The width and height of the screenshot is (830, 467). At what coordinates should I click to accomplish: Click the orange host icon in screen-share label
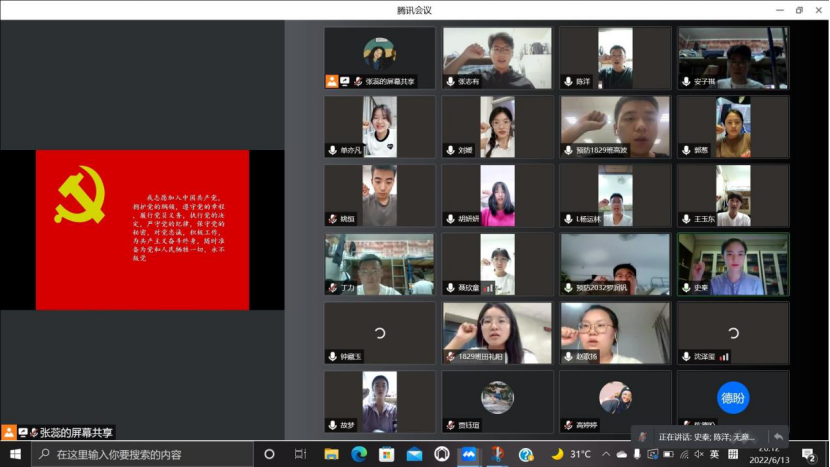click(x=9, y=433)
